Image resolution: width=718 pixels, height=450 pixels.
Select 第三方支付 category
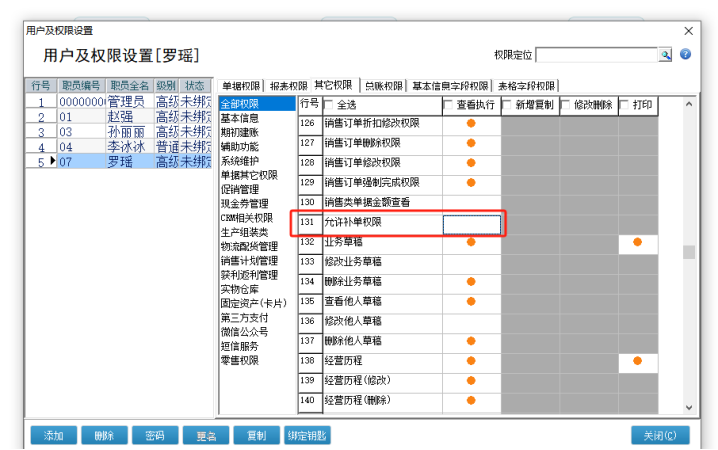pos(245,318)
